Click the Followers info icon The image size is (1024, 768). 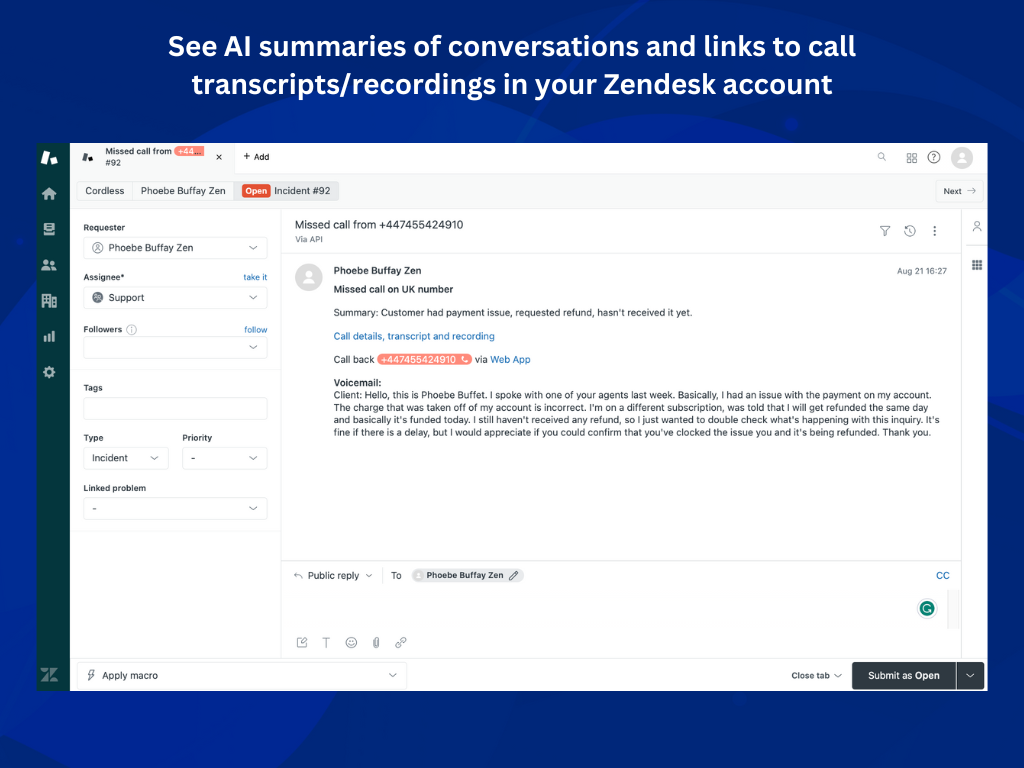pyautogui.click(x=131, y=330)
